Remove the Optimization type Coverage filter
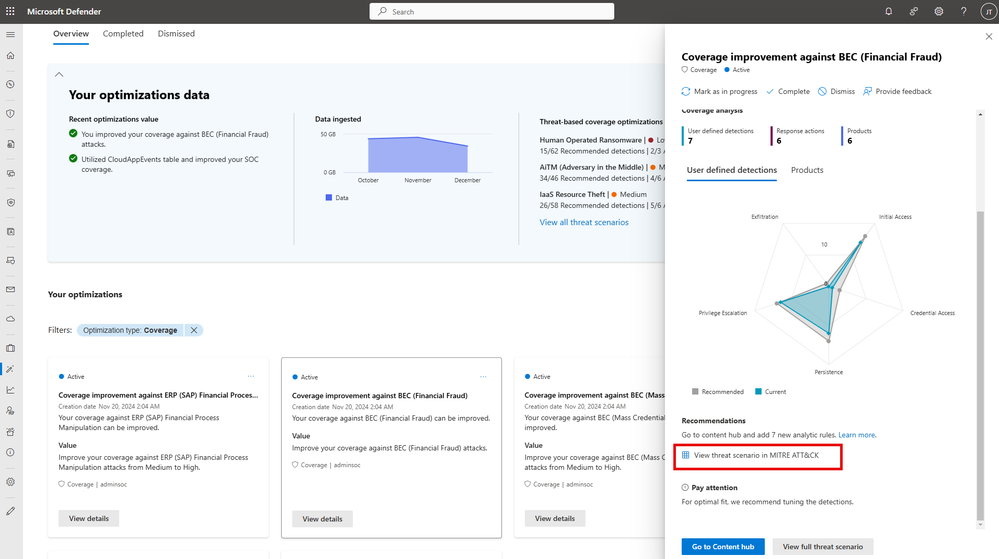The width and height of the screenshot is (999, 559). tap(194, 330)
